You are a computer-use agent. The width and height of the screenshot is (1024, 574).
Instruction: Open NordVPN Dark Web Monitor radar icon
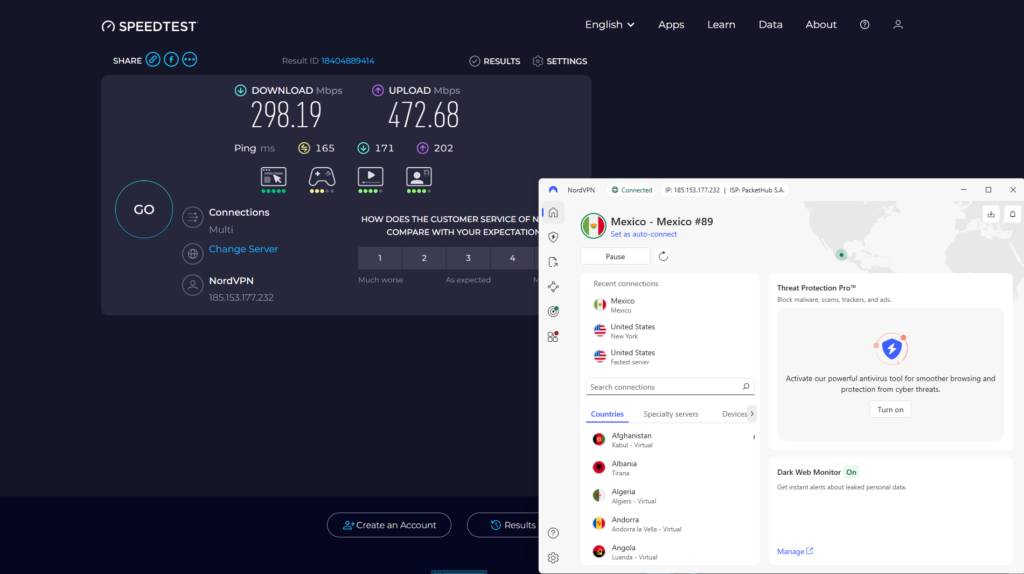pyautogui.click(x=553, y=311)
